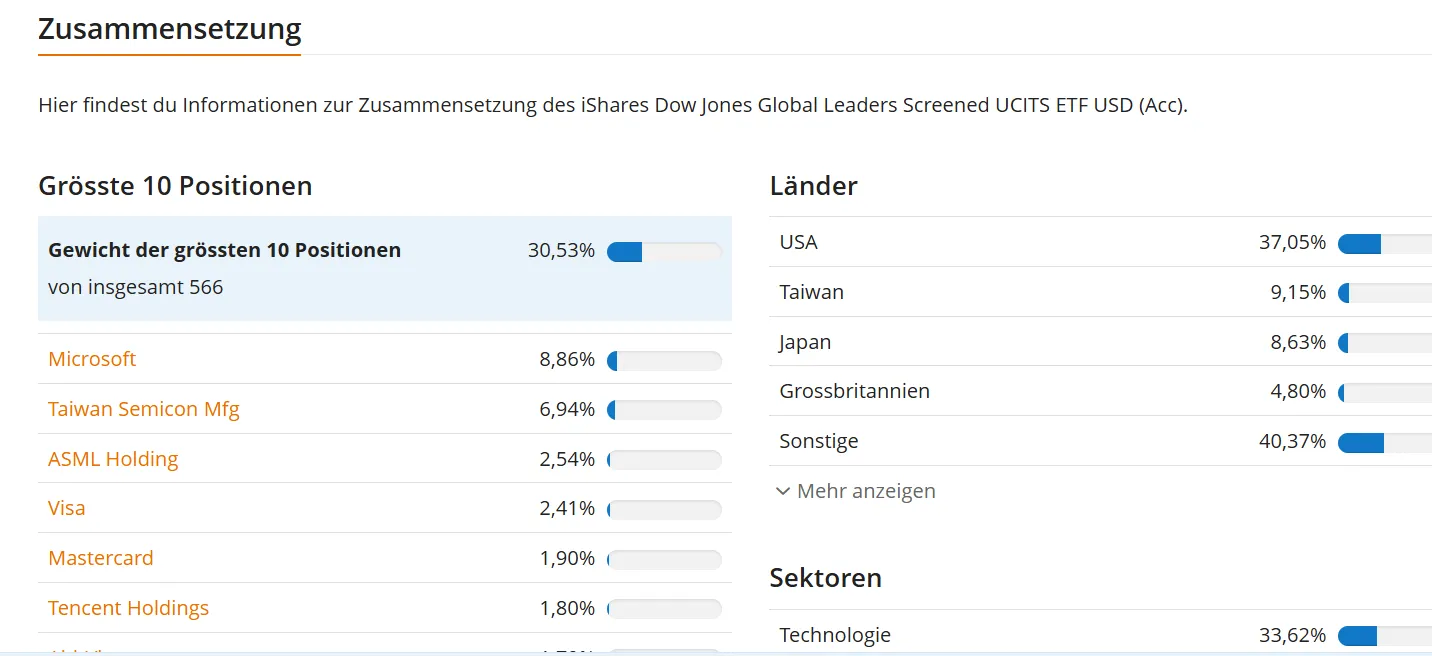
Task: Click the Technologie sector row label
Action: click(835, 635)
